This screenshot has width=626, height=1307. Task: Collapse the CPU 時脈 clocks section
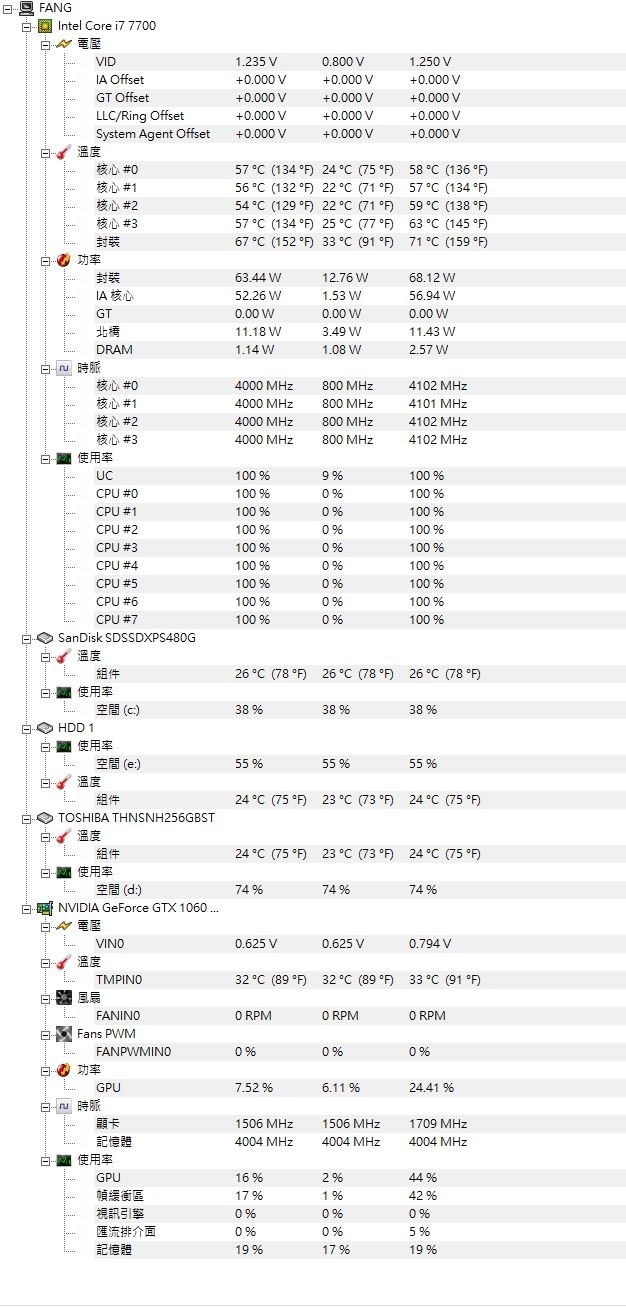point(45,368)
